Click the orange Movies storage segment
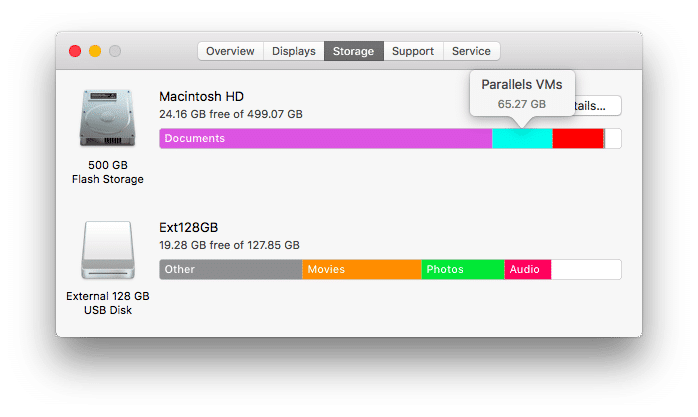 [x=361, y=270]
